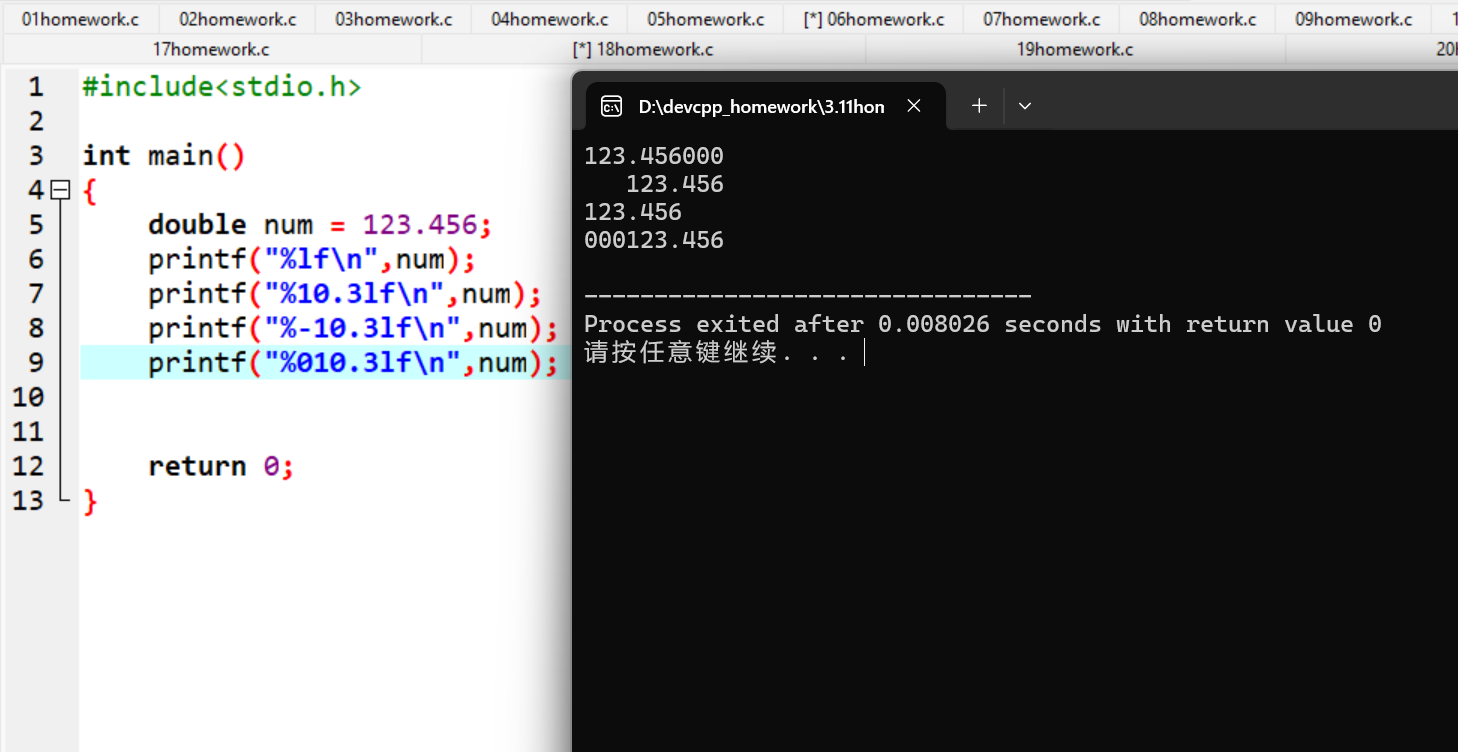This screenshot has height=752, width=1458.
Task: Open the terminal profile dropdown
Action: [x=1024, y=105]
